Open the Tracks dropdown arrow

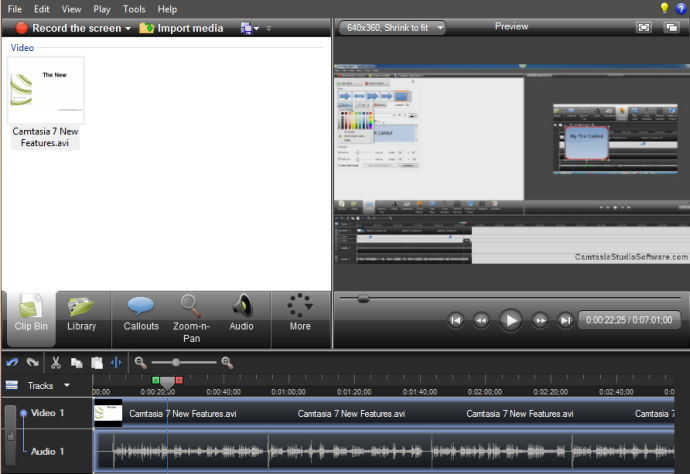pyautogui.click(x=67, y=385)
